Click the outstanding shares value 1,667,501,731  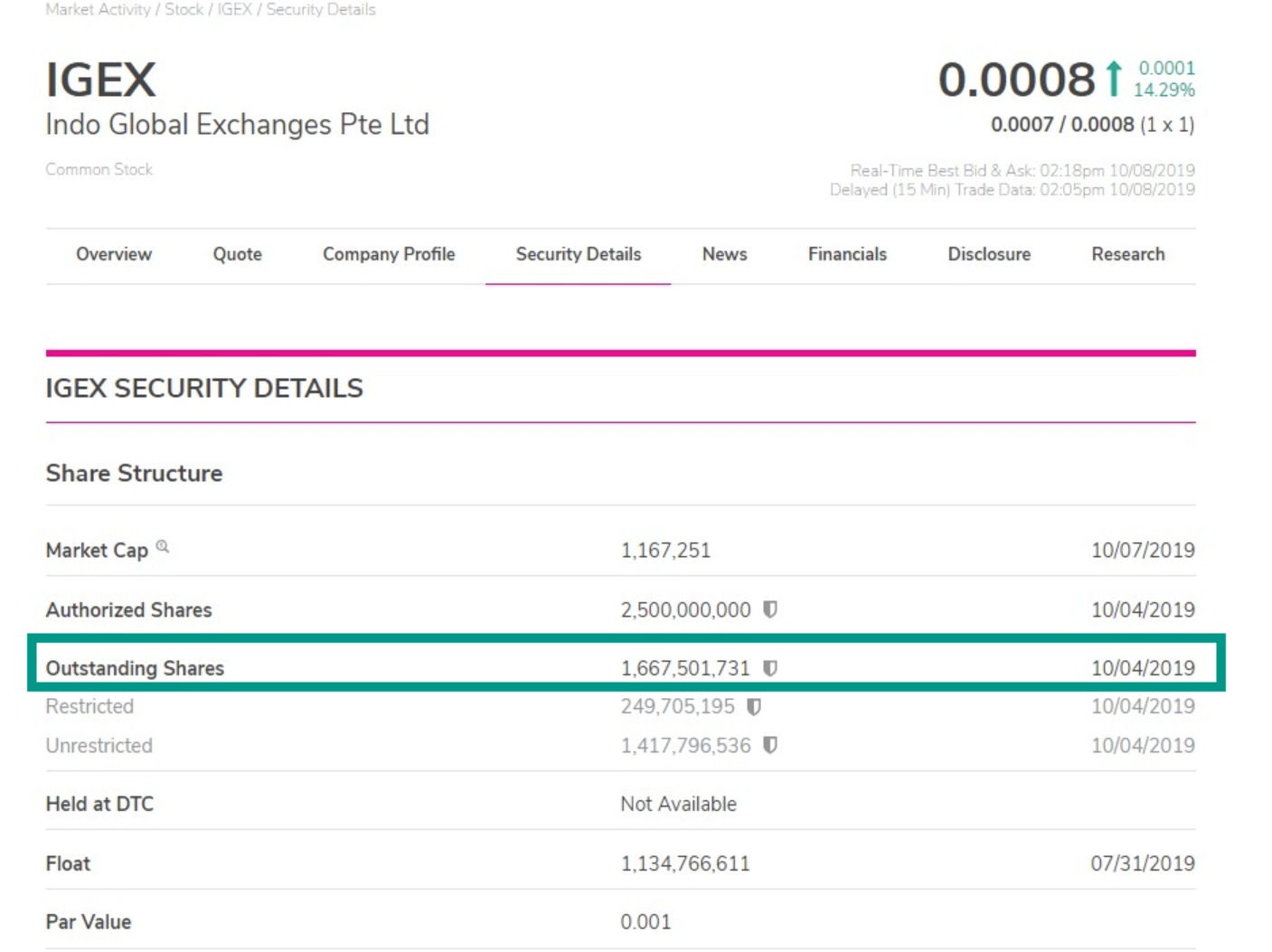685,668
